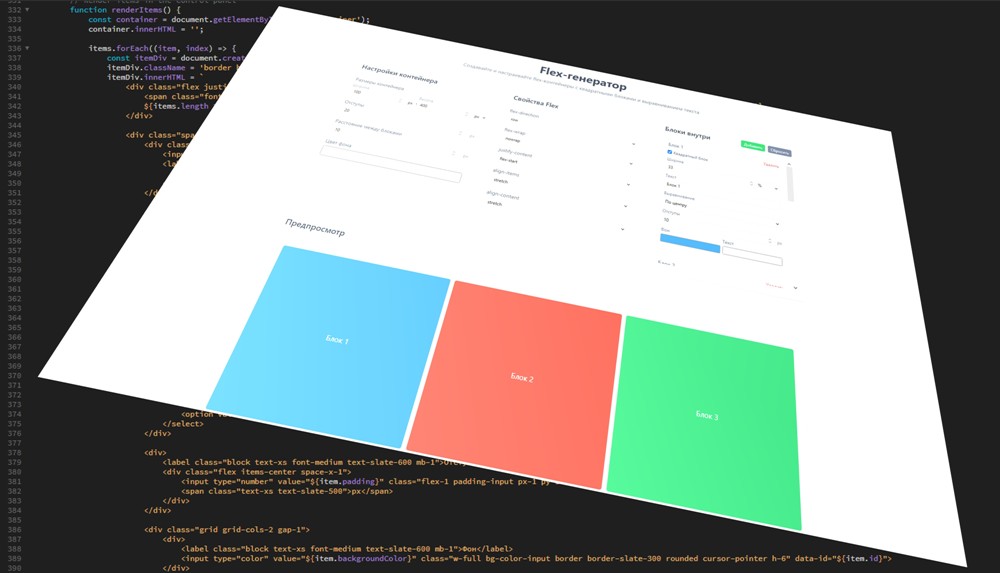Click the blue Фон color swatch
Screen dimensions: 1000x573
tap(689, 243)
